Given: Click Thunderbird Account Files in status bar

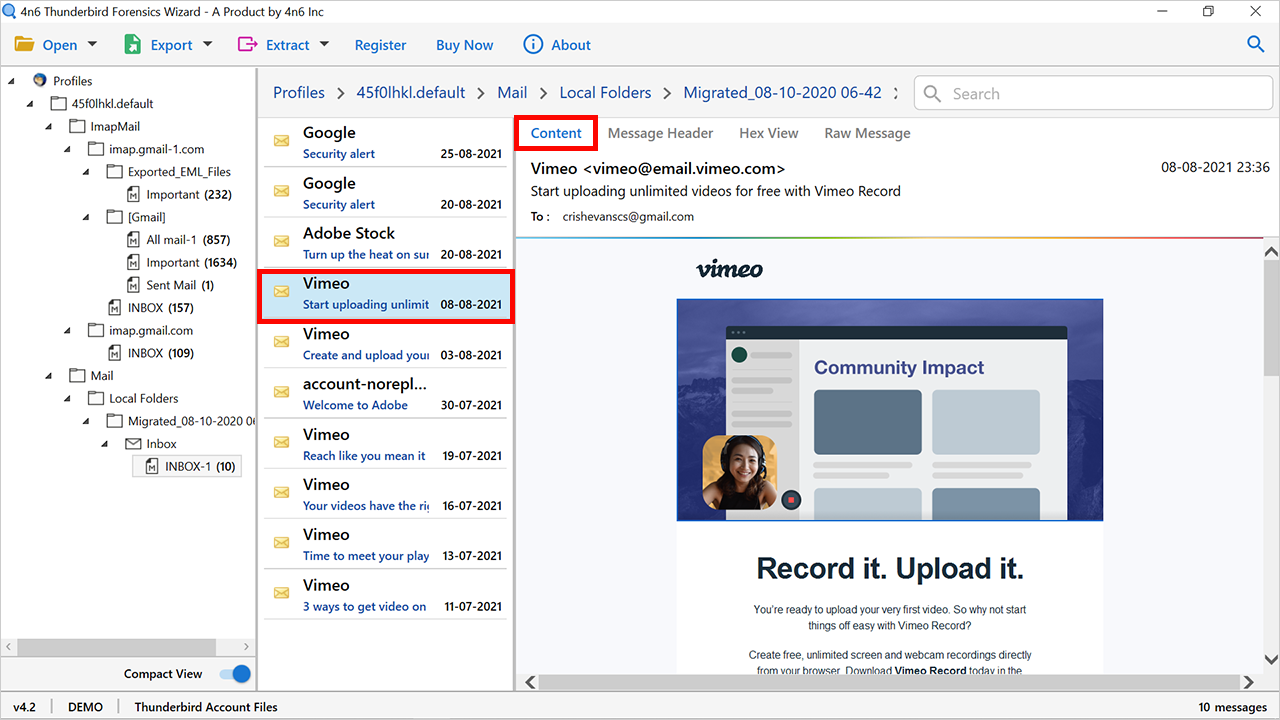Looking at the screenshot, I should tap(206, 707).
